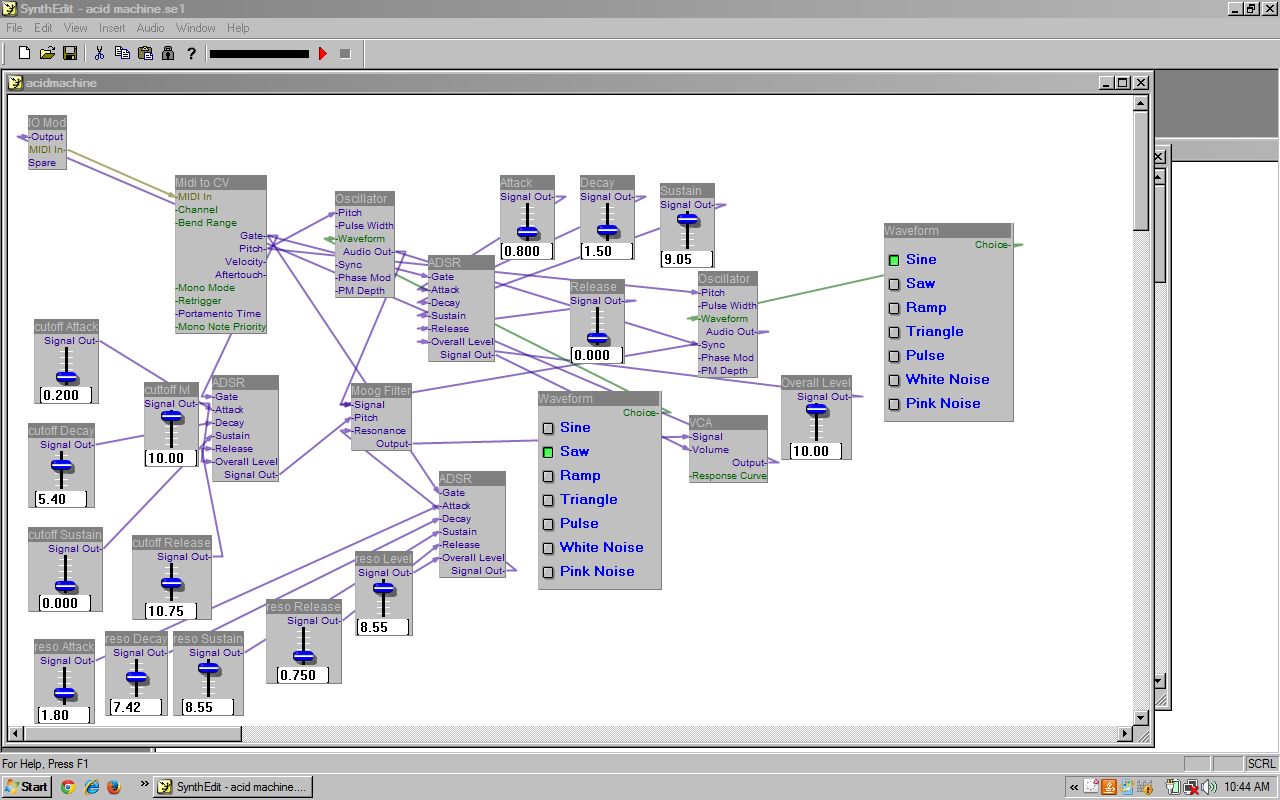Click the Overall Level slider knob
Image resolution: width=1280 pixels, height=800 pixels.
pyautogui.click(x=817, y=409)
